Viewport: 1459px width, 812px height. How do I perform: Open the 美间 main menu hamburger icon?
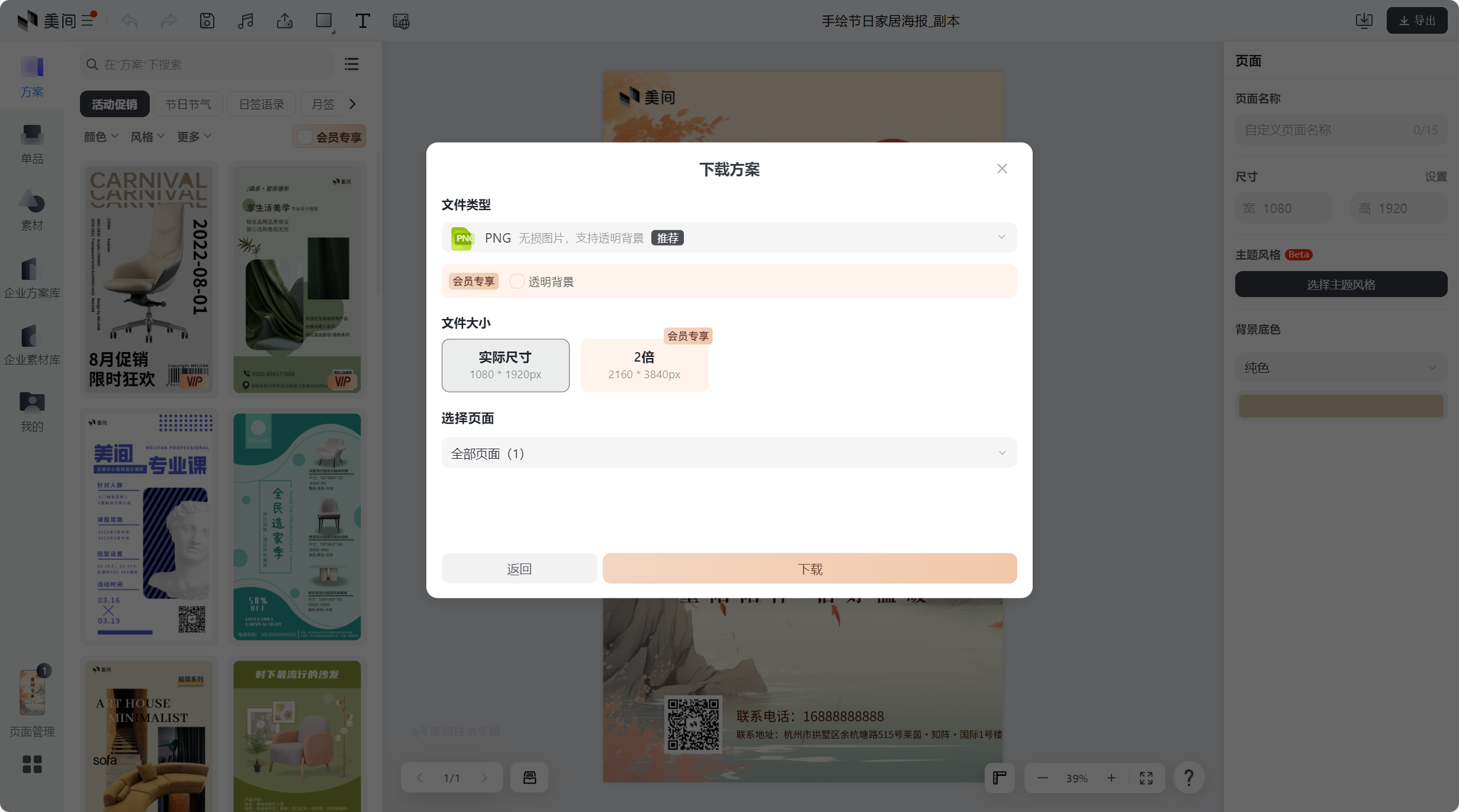88,21
